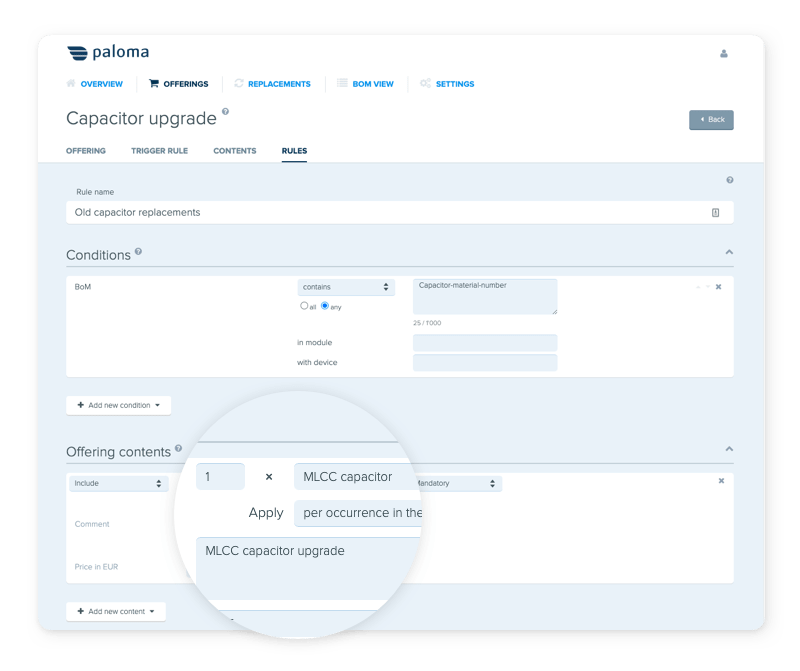Screen dimensions: 800x671
Task: Click the Back button
Action: coord(711,120)
